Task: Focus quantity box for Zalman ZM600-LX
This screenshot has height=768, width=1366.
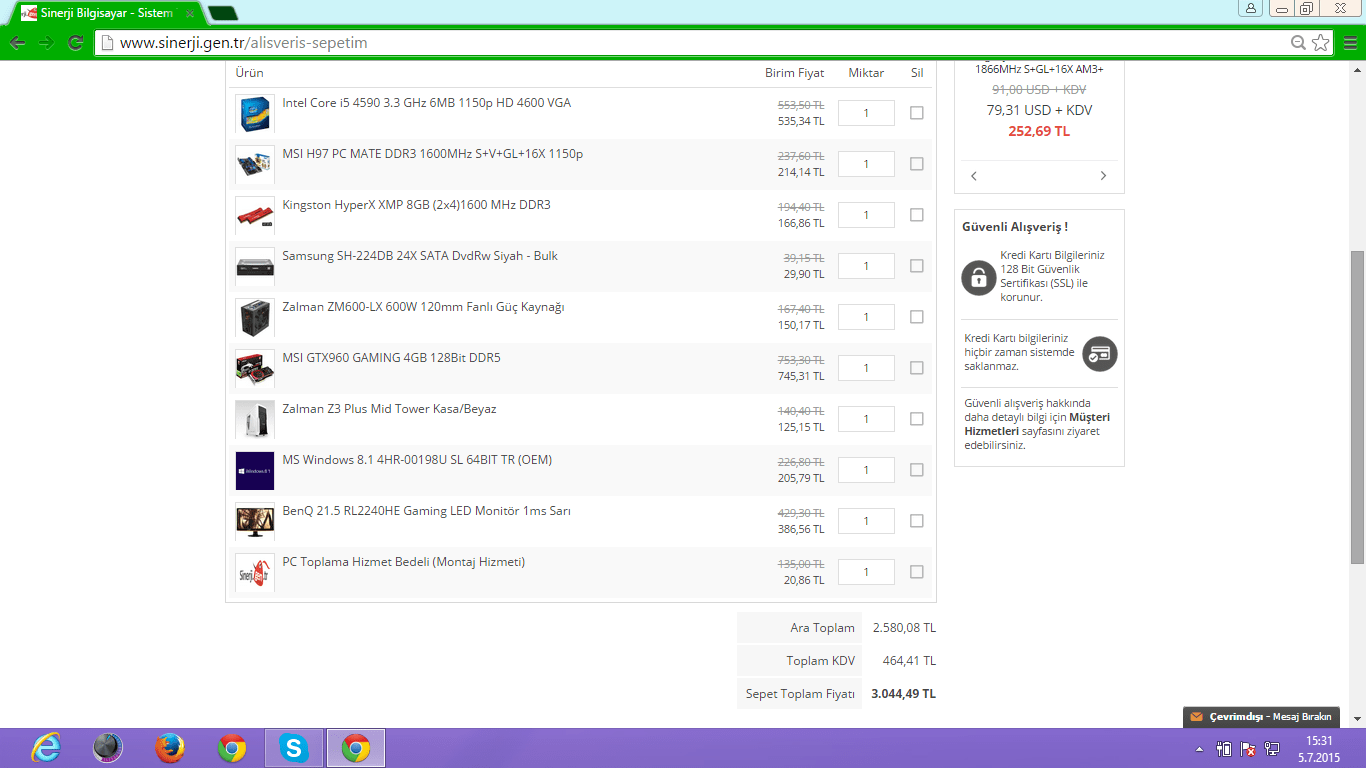Action: pyautogui.click(x=866, y=317)
